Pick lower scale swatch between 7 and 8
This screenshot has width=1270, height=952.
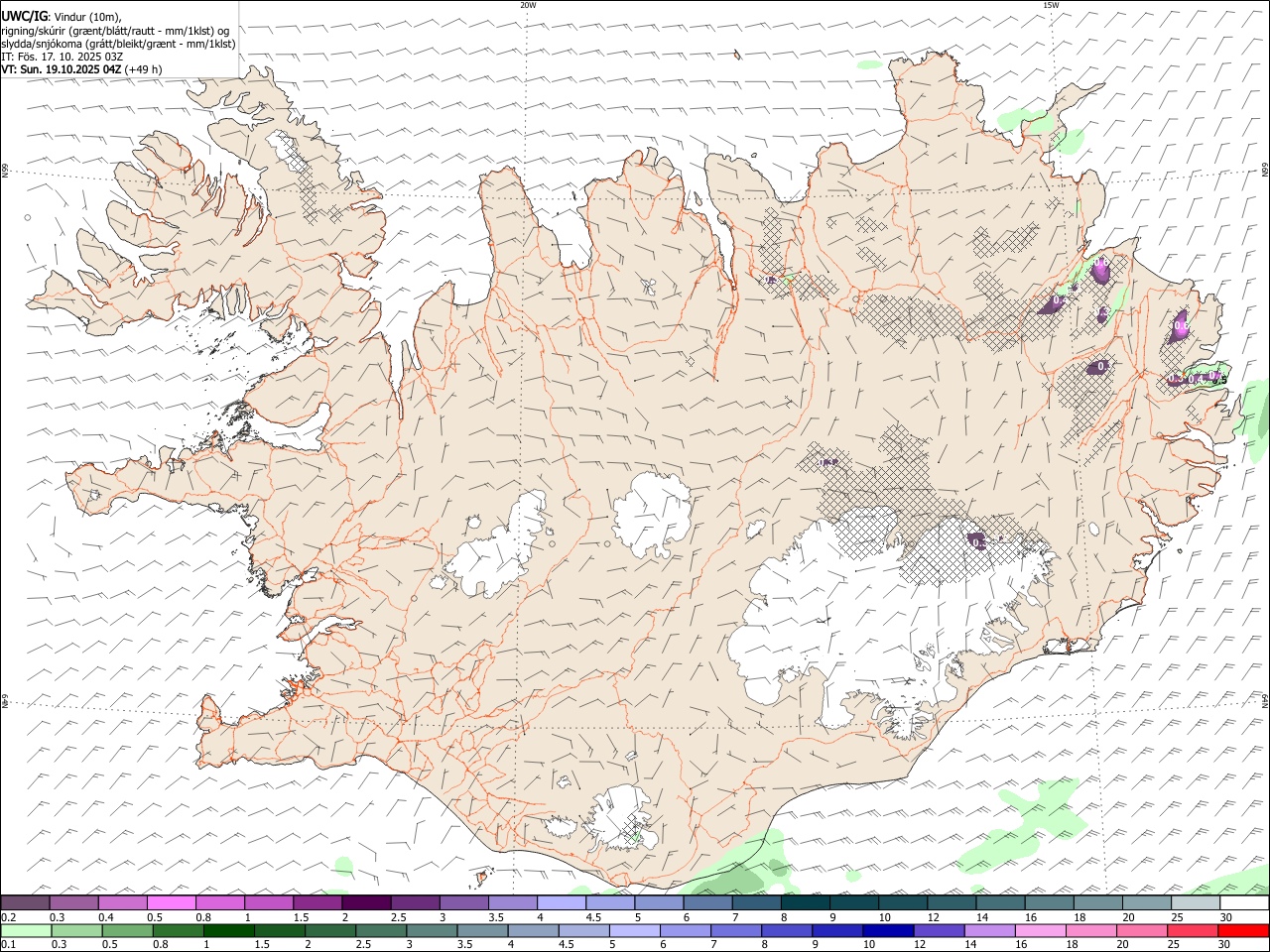point(736,931)
